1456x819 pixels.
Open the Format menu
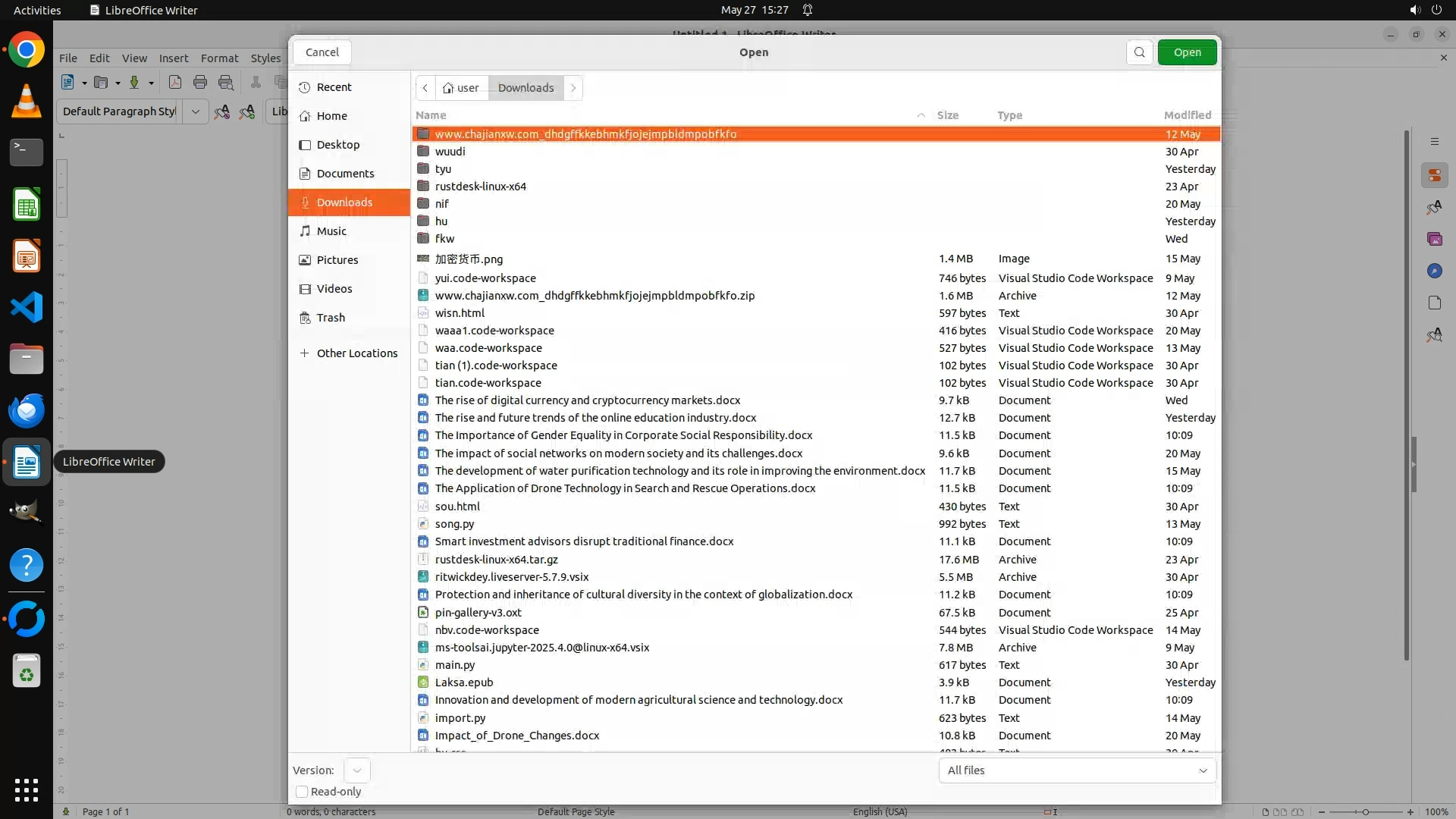219,58
